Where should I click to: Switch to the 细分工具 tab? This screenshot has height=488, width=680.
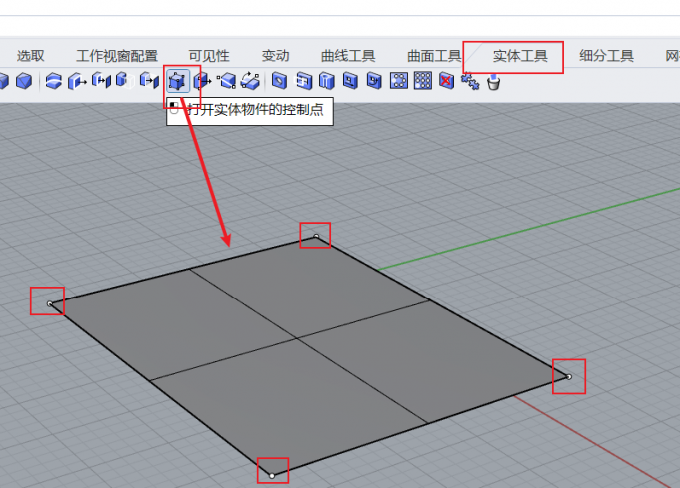[x=606, y=56]
